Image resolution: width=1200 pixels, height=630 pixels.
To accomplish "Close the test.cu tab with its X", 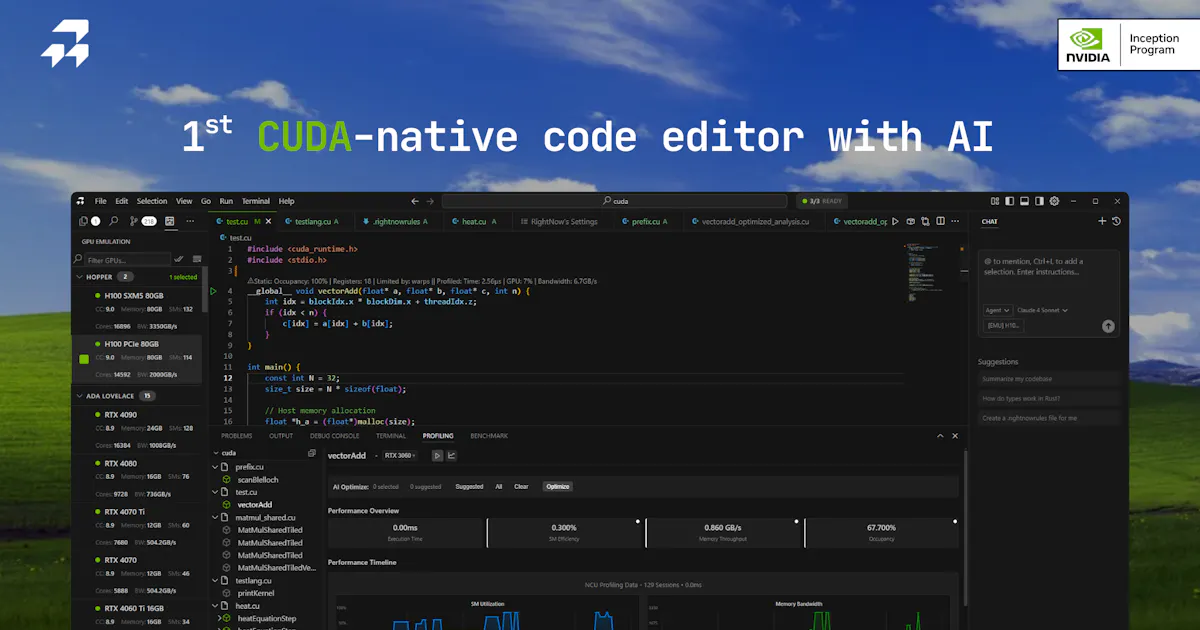I will 269,221.
